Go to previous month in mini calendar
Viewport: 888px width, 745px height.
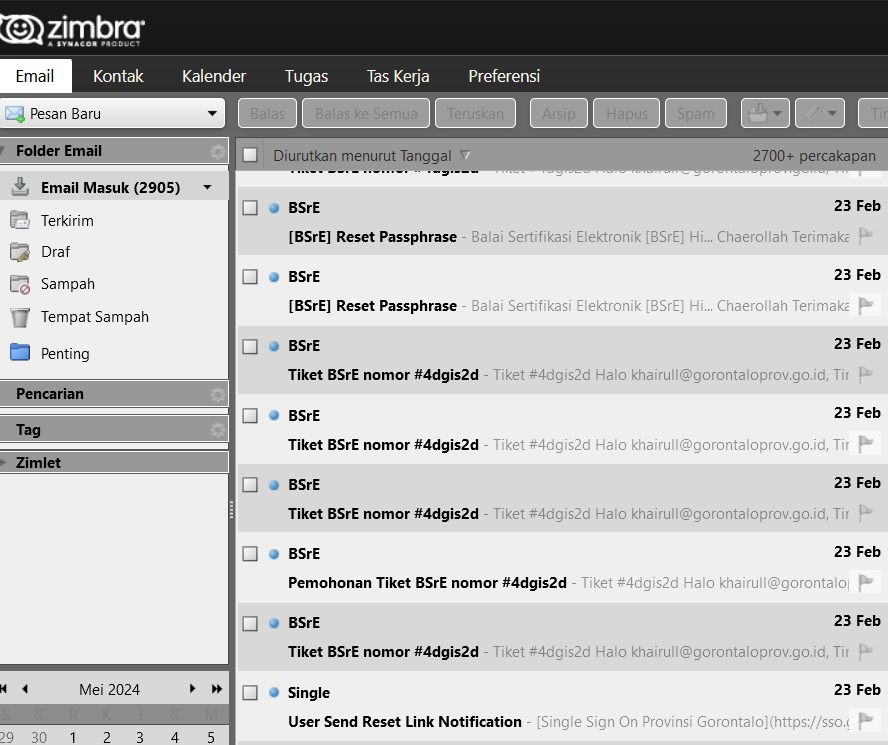(25, 689)
